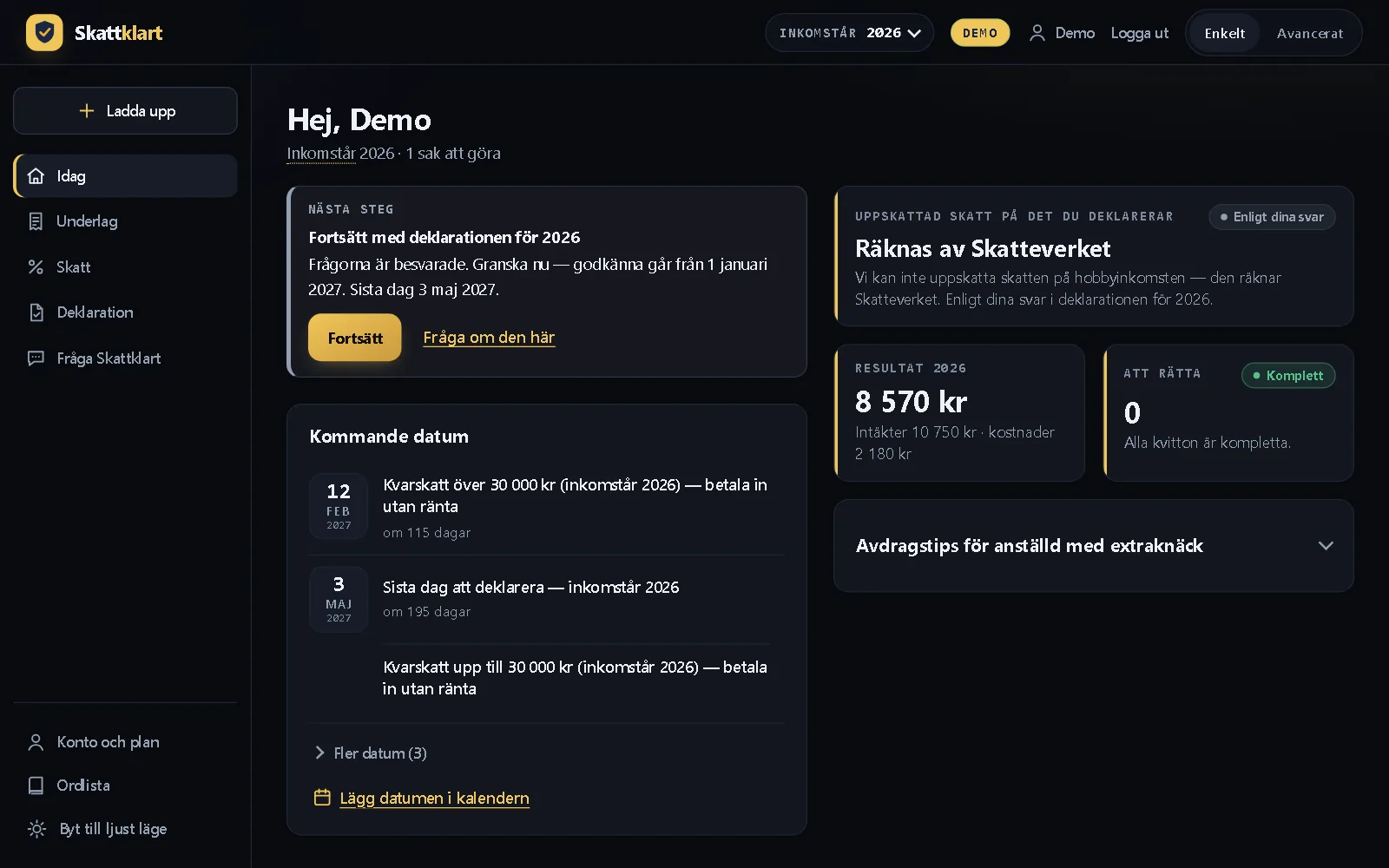Expand Avdragstips för anställd med extraknäck
This screenshot has width=1389, height=868.
click(1094, 546)
